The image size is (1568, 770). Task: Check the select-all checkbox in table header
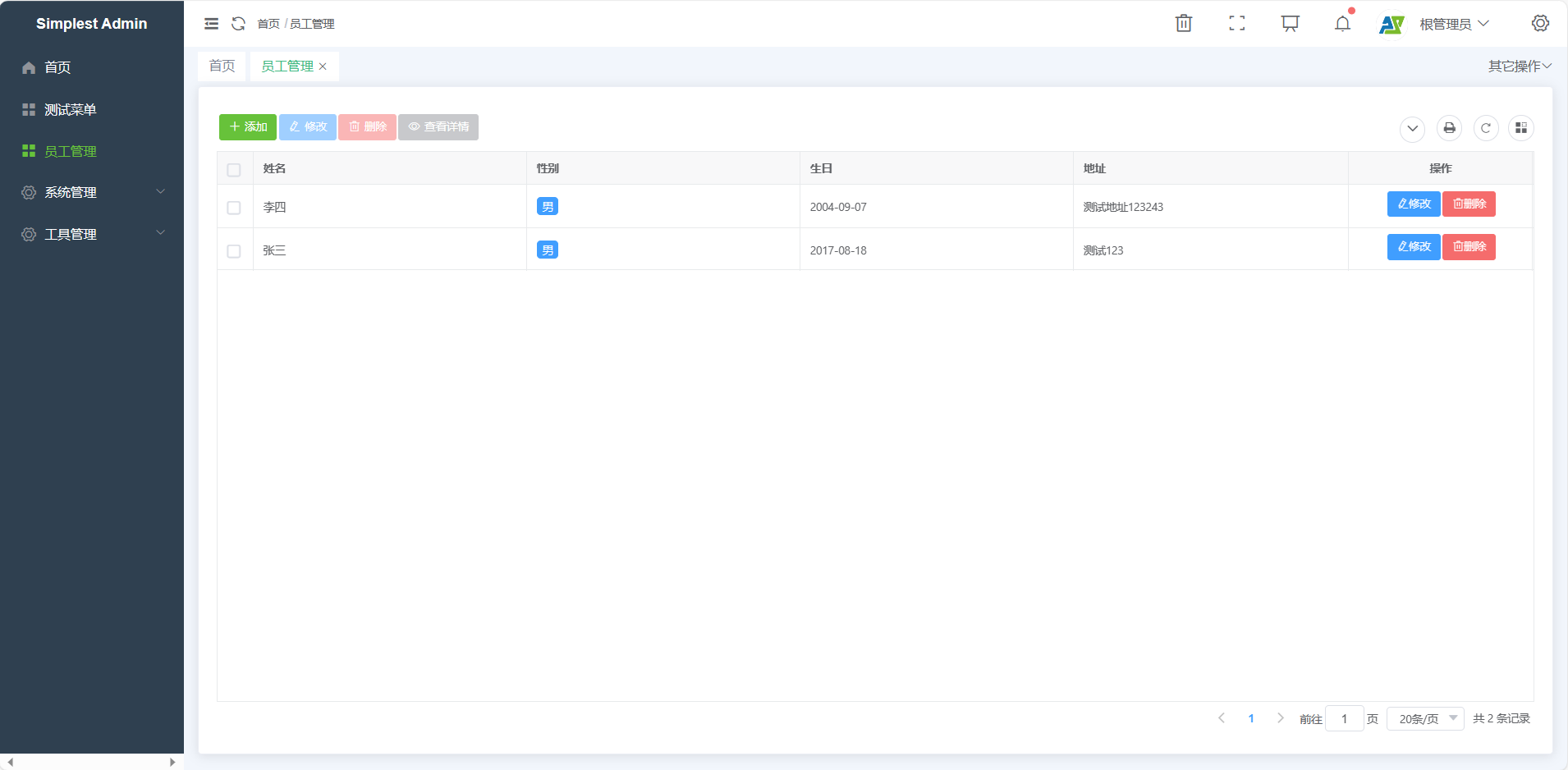click(x=234, y=170)
